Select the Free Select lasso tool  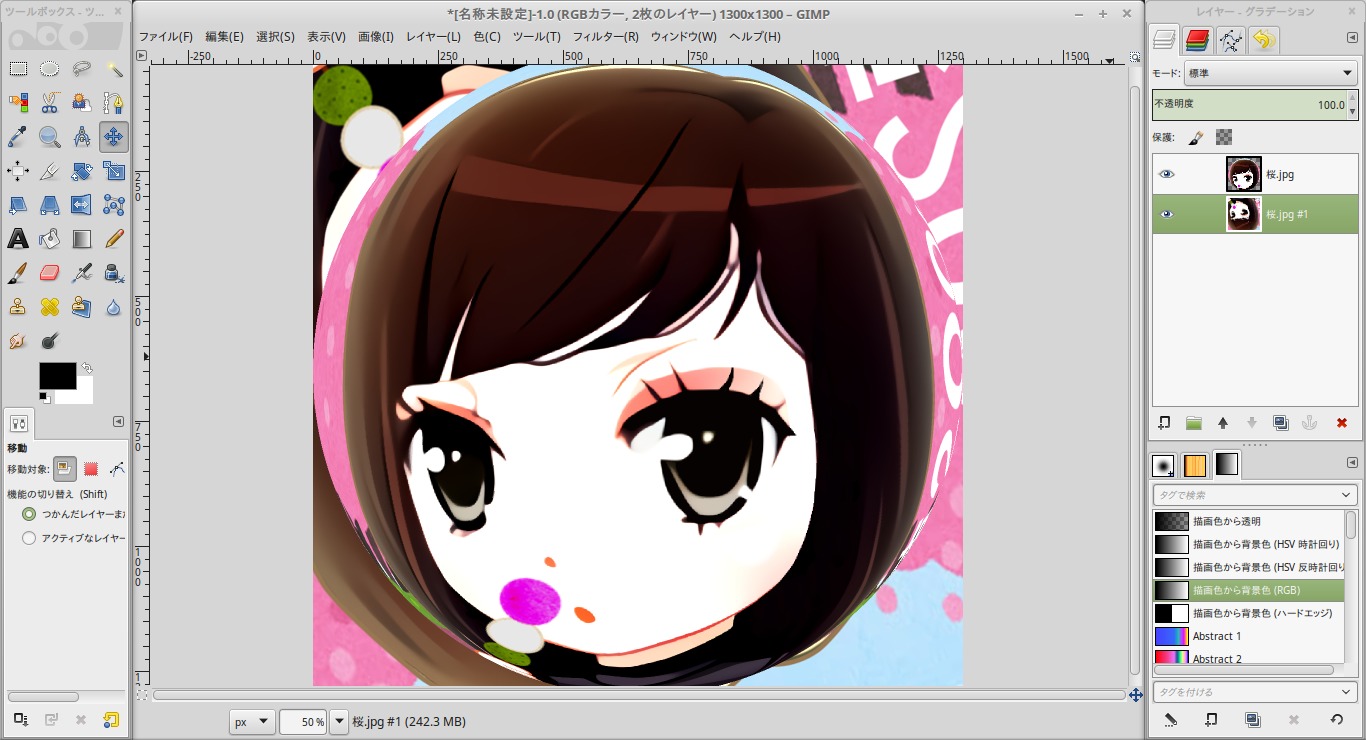[82, 69]
